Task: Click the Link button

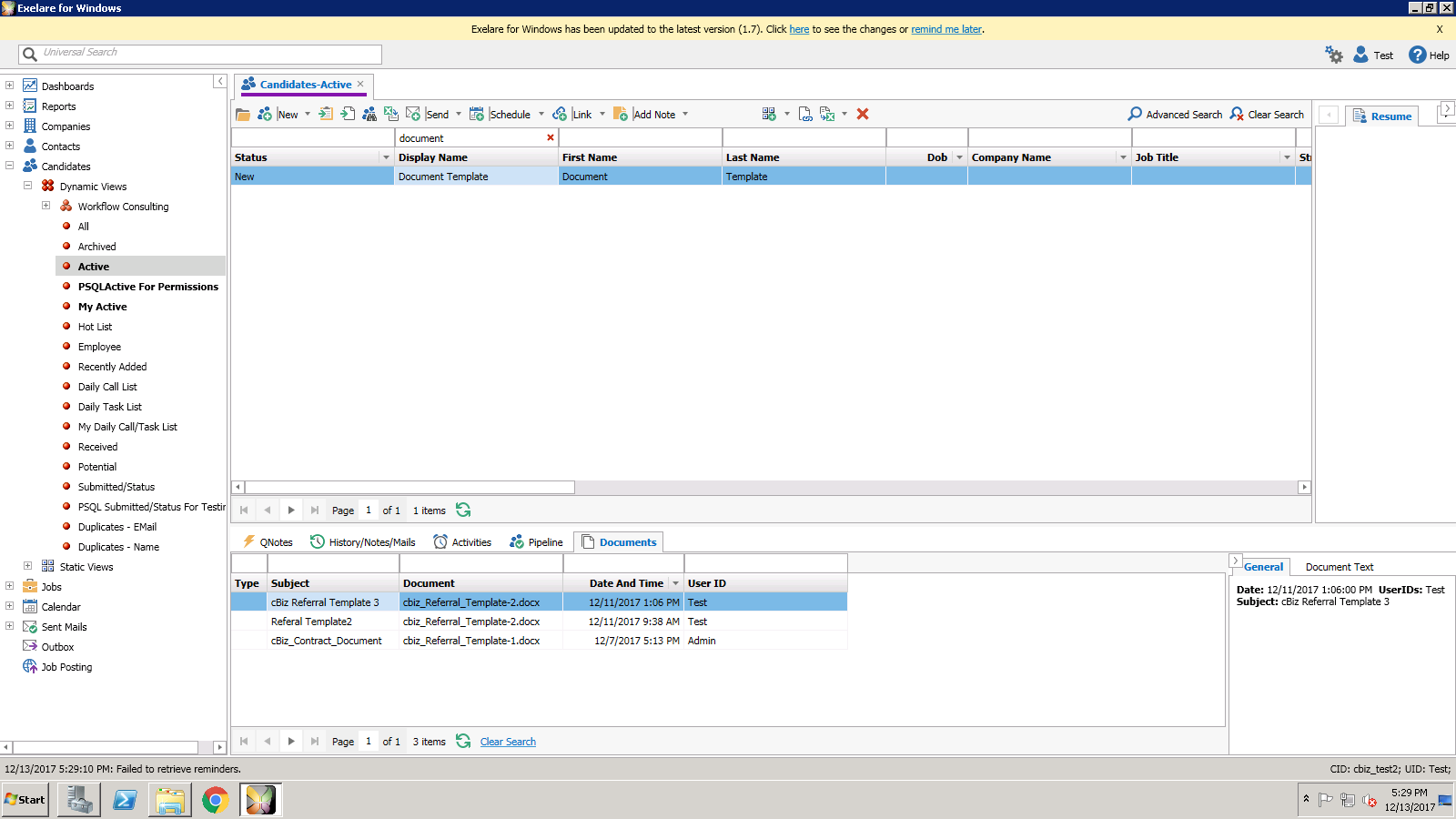Action: click(x=572, y=115)
